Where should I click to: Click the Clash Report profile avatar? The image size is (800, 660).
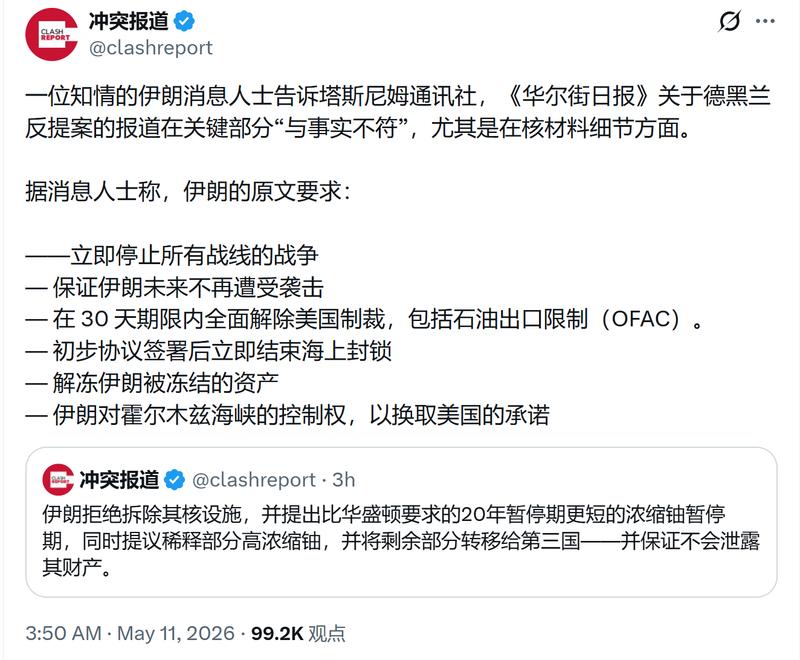pos(52,35)
